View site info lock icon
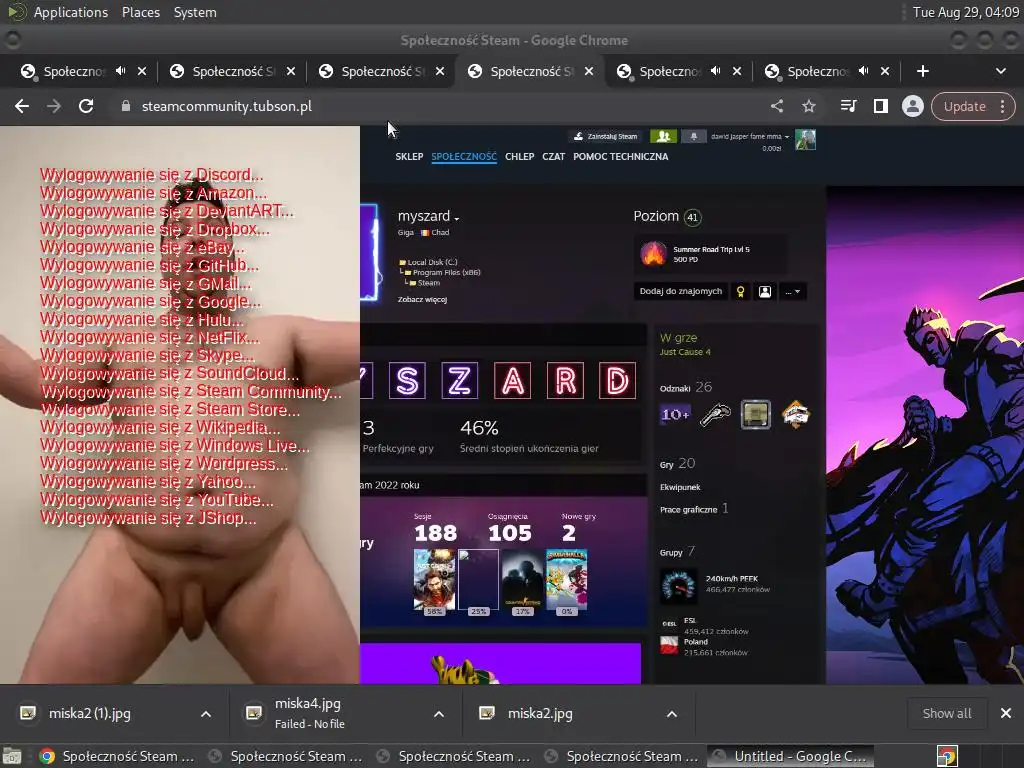 pos(126,106)
